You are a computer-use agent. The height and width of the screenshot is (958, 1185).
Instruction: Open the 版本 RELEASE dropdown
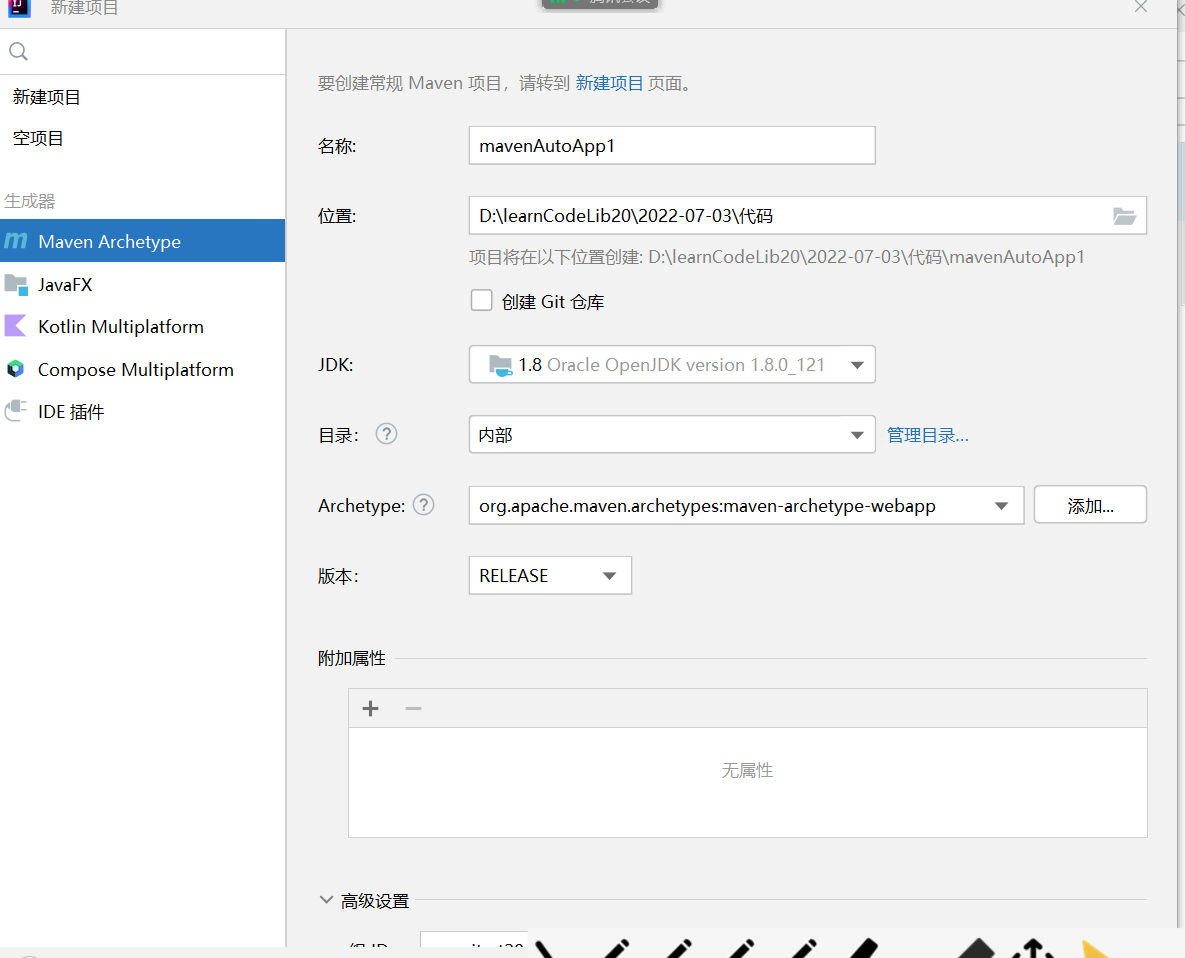(x=550, y=576)
